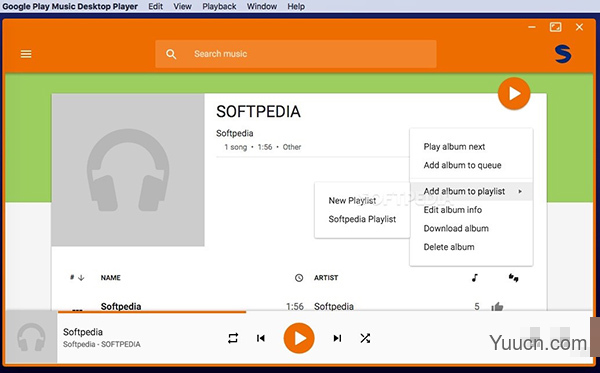Viewport: 600px width, 373px height.
Task: Click now playing title Softpedia
Action: click(x=83, y=332)
